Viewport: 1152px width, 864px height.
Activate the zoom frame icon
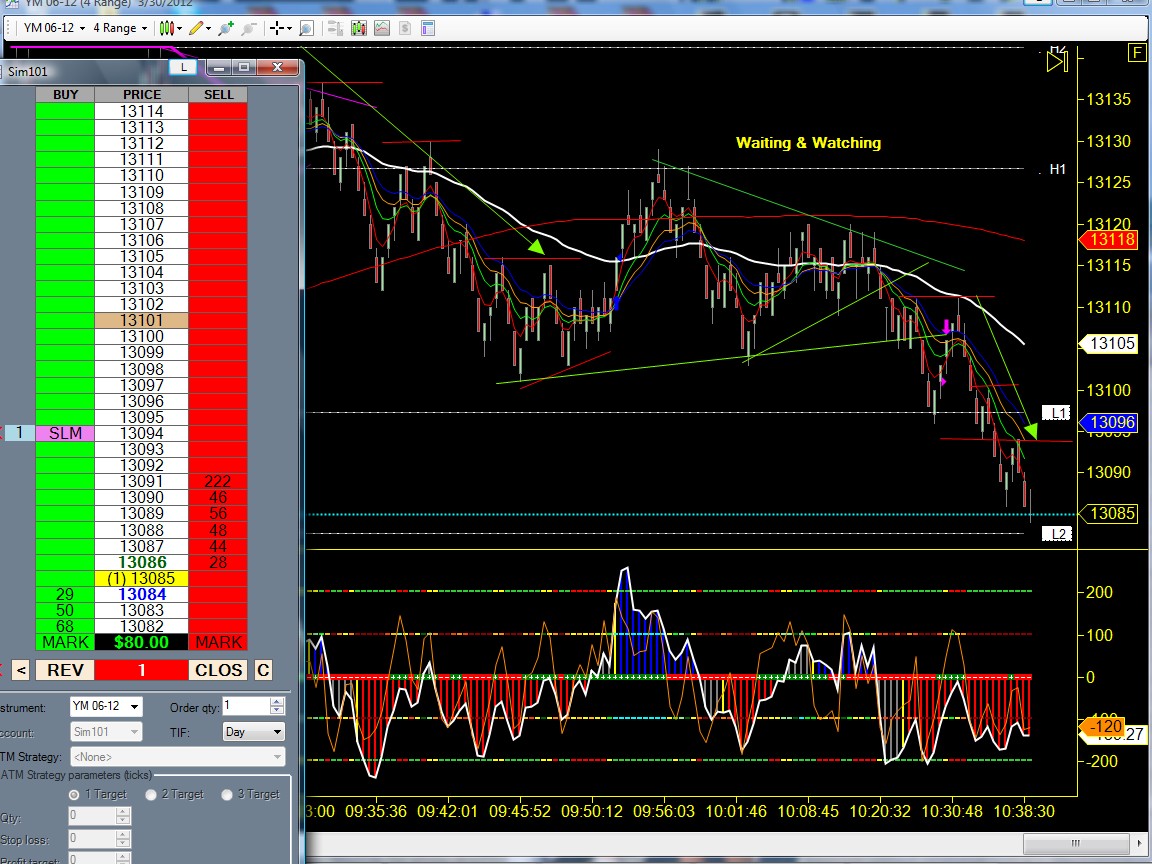[306, 28]
